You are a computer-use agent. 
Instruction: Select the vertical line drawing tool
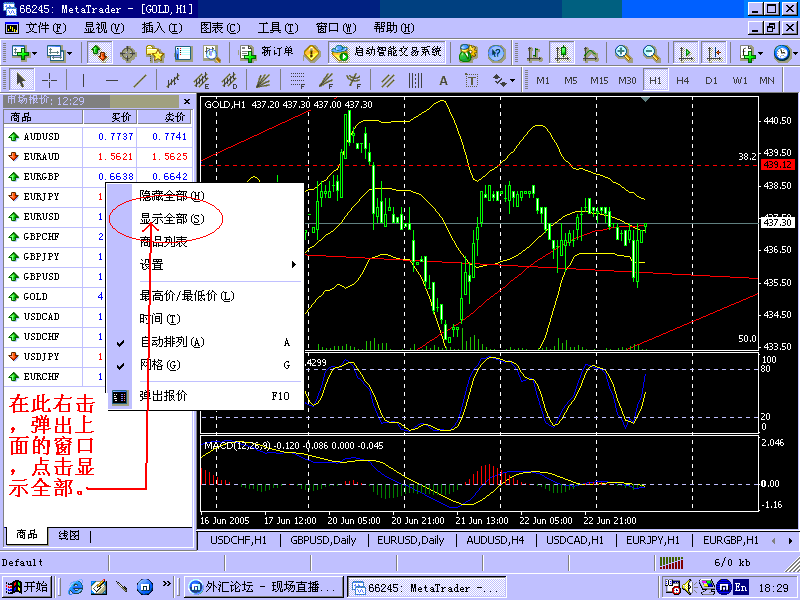click(x=83, y=81)
